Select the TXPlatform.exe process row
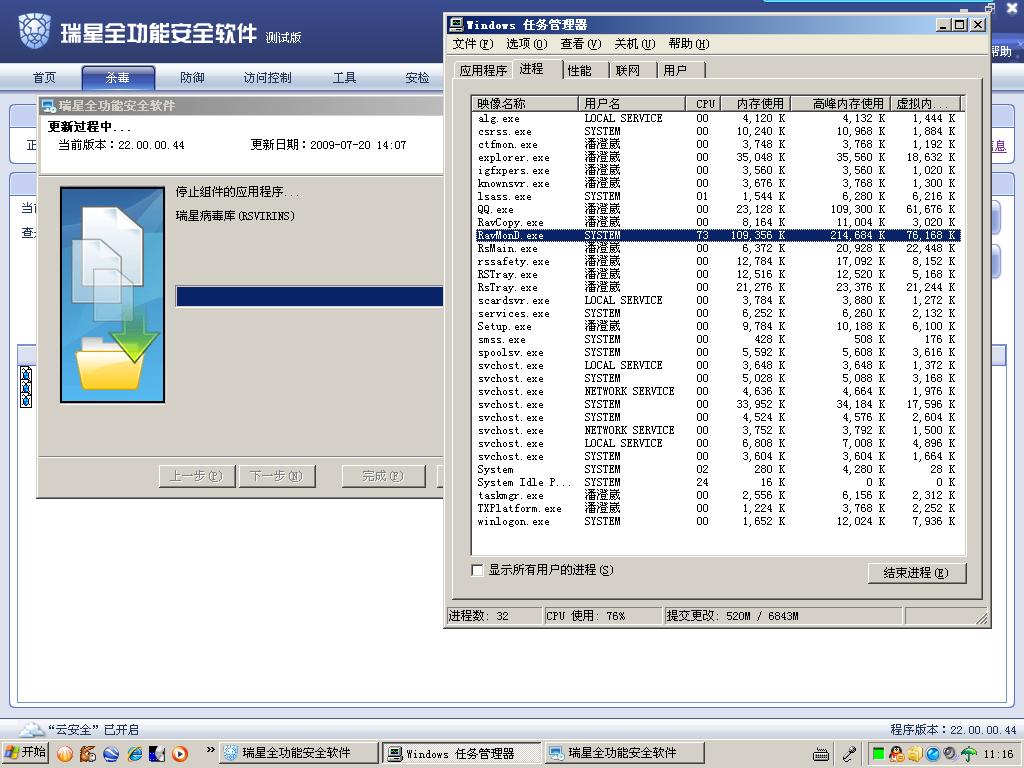The height and width of the screenshot is (768, 1024). [718, 509]
